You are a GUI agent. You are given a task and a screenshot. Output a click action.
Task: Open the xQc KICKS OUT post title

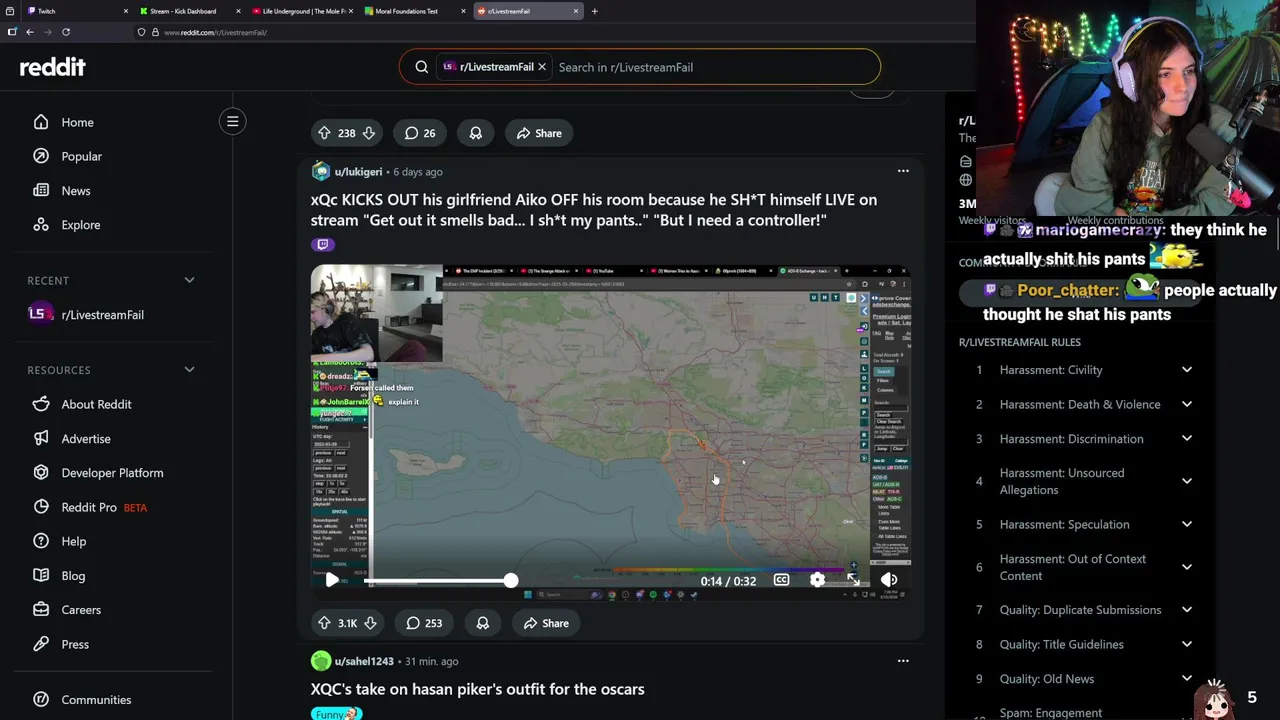pyautogui.click(x=594, y=210)
